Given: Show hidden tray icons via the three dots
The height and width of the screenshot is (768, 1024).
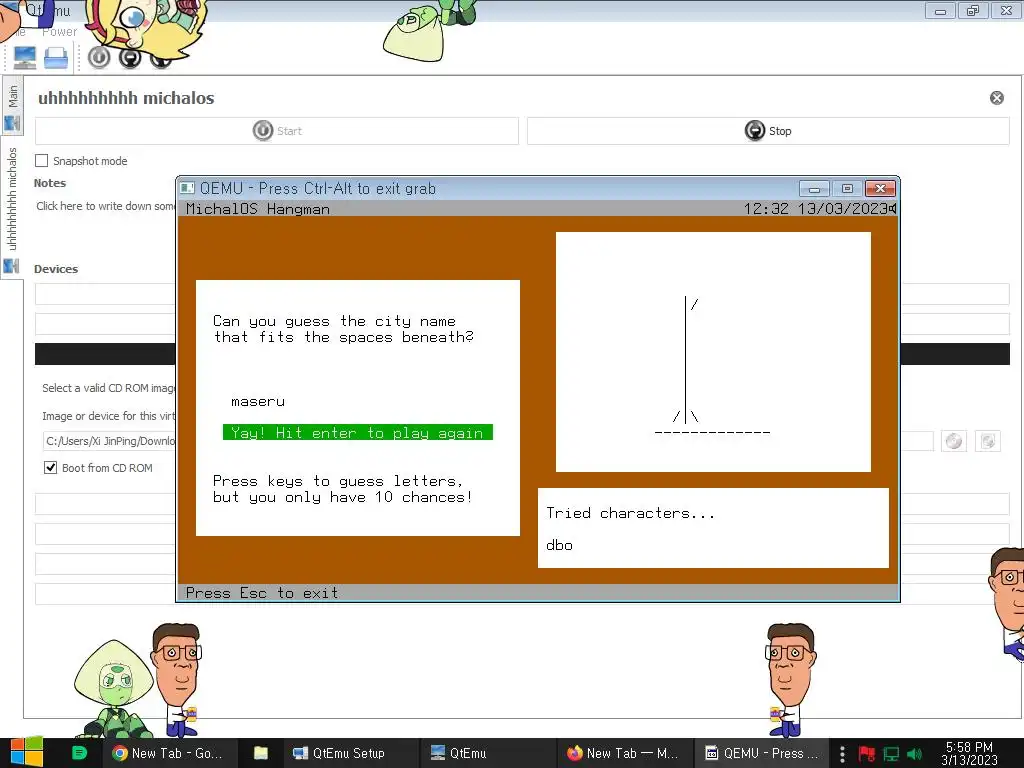Looking at the screenshot, I should click(x=842, y=754).
